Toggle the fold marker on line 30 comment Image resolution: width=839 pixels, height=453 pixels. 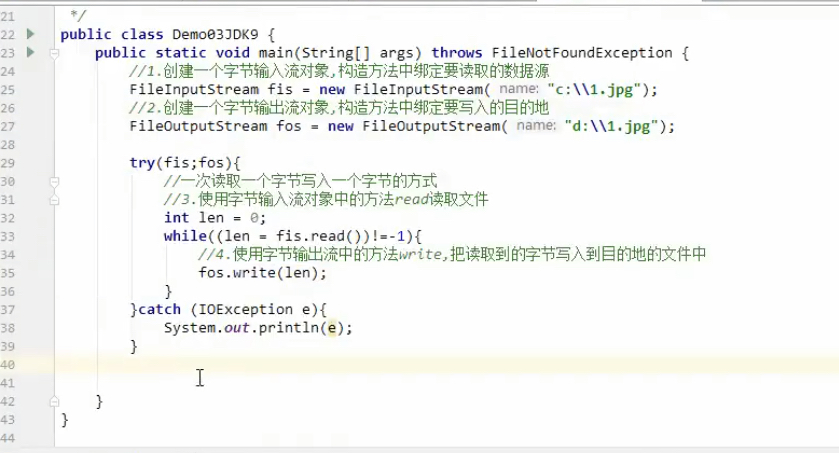[x=54, y=182]
